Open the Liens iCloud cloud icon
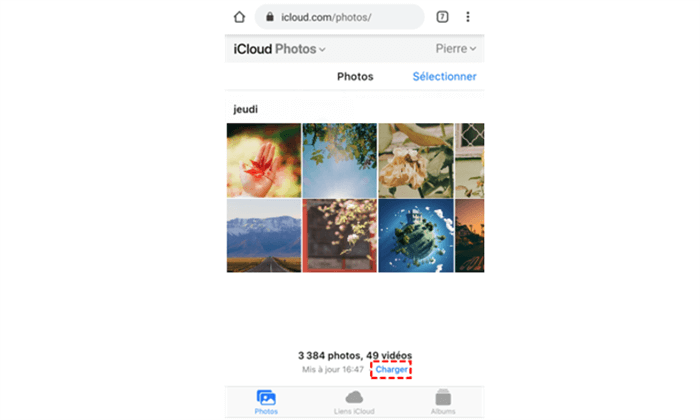Viewport: 700px width, 420px height. point(354,397)
